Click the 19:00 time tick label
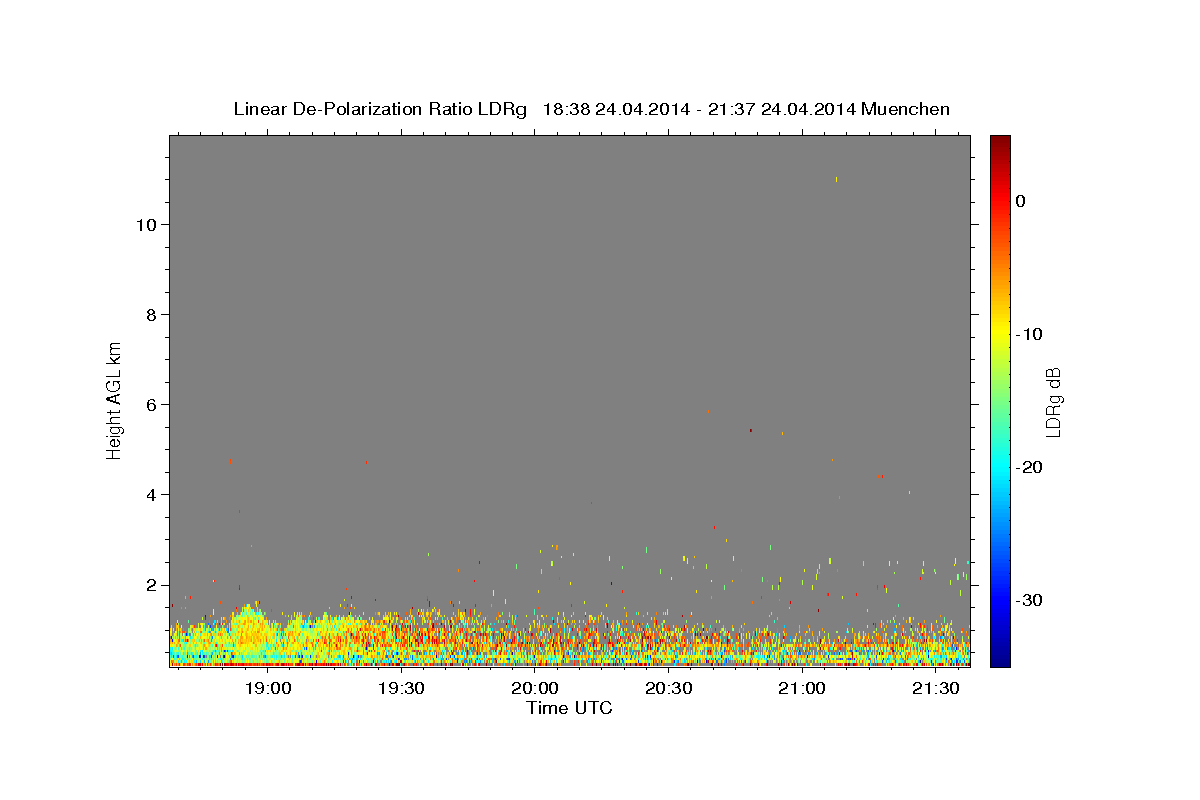The width and height of the screenshot is (1200, 800). click(268, 689)
